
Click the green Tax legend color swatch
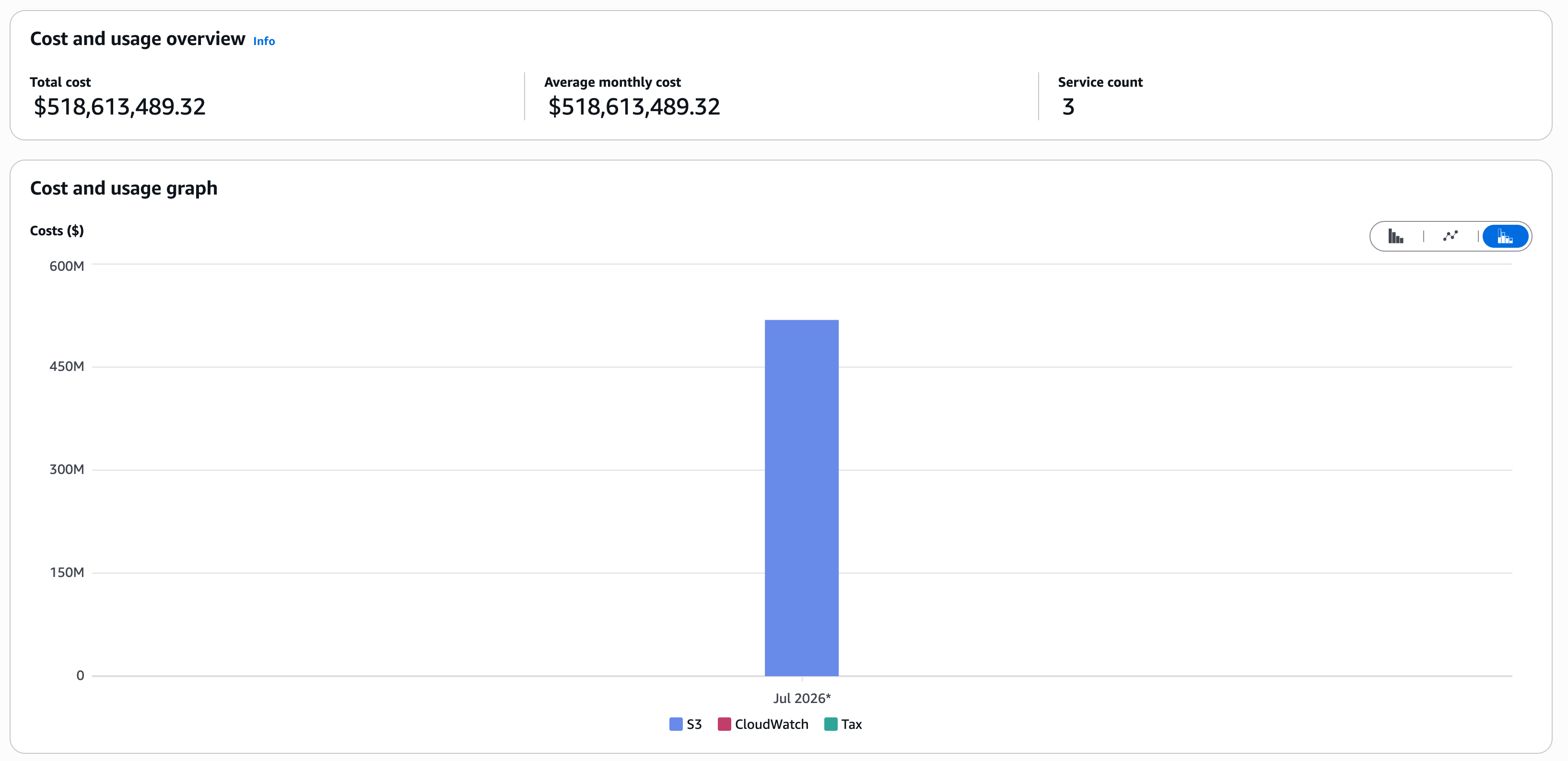click(831, 724)
